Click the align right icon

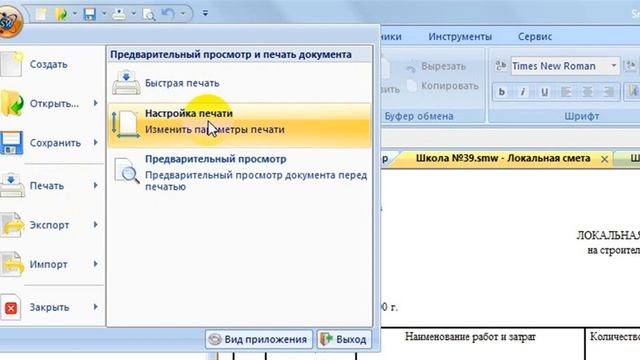[608, 92]
